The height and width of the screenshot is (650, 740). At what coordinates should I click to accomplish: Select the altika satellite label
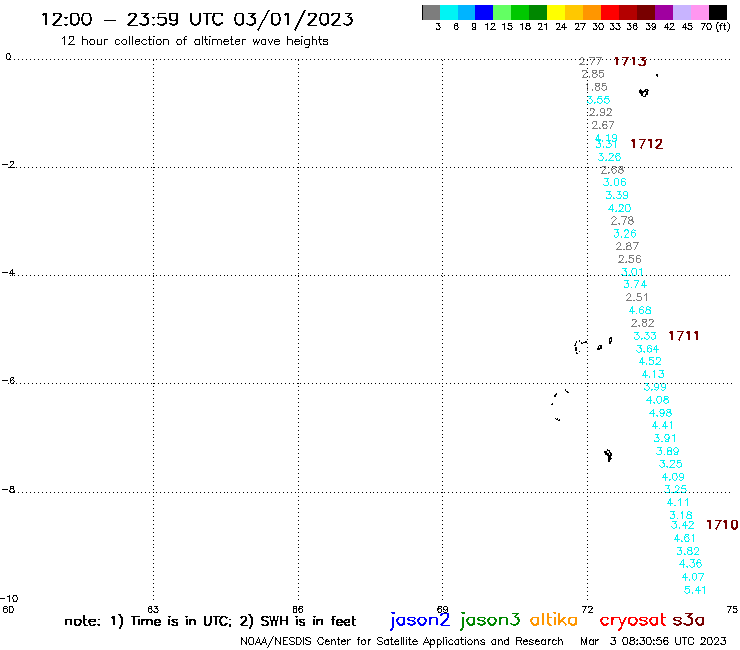point(554,620)
